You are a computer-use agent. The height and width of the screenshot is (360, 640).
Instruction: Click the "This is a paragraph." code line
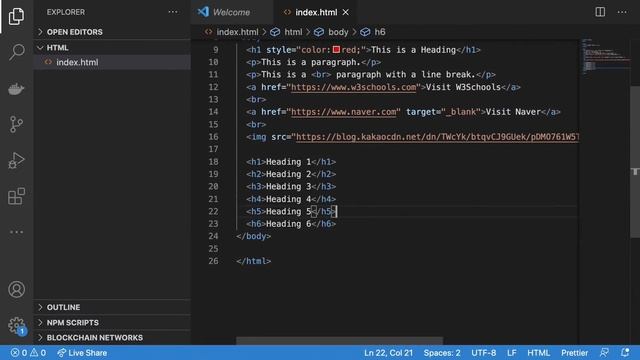(x=313, y=62)
